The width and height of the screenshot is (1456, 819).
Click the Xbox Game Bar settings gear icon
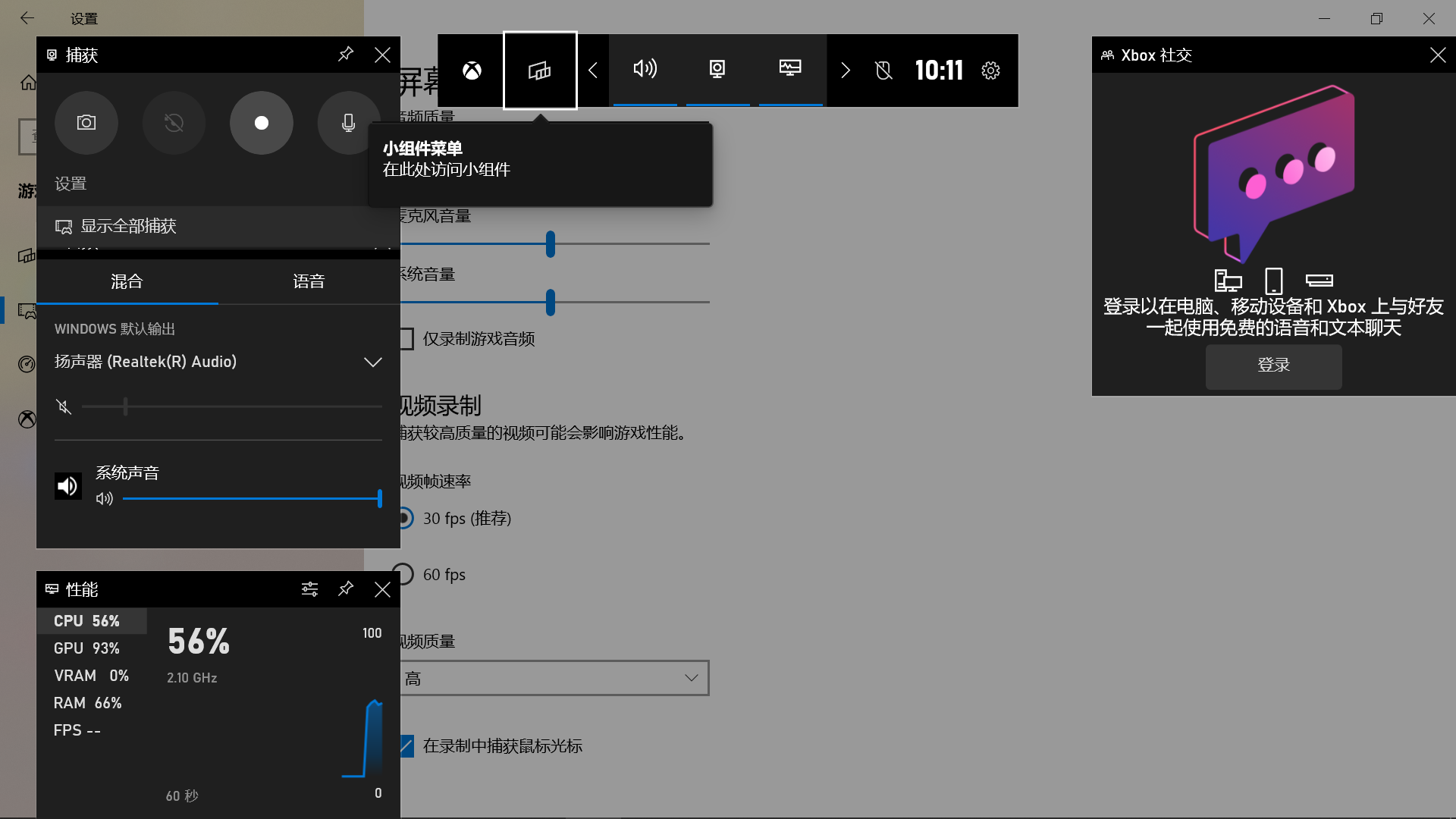coord(991,70)
